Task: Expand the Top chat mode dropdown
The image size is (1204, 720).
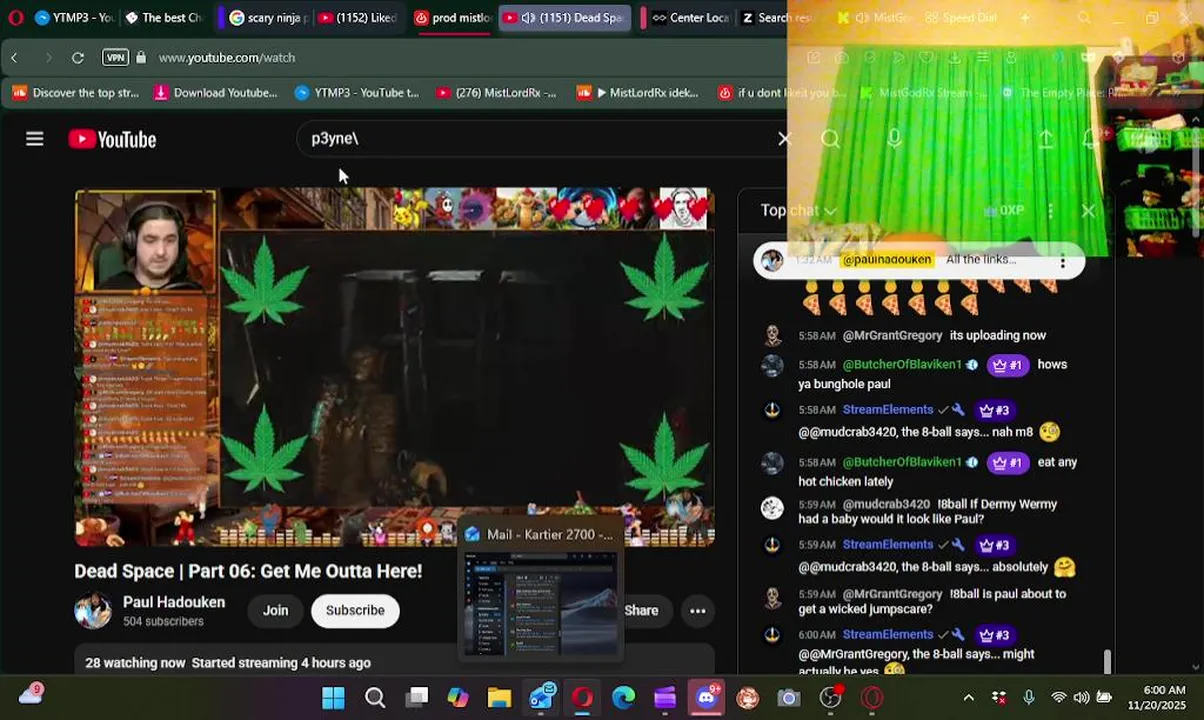Action: point(798,211)
